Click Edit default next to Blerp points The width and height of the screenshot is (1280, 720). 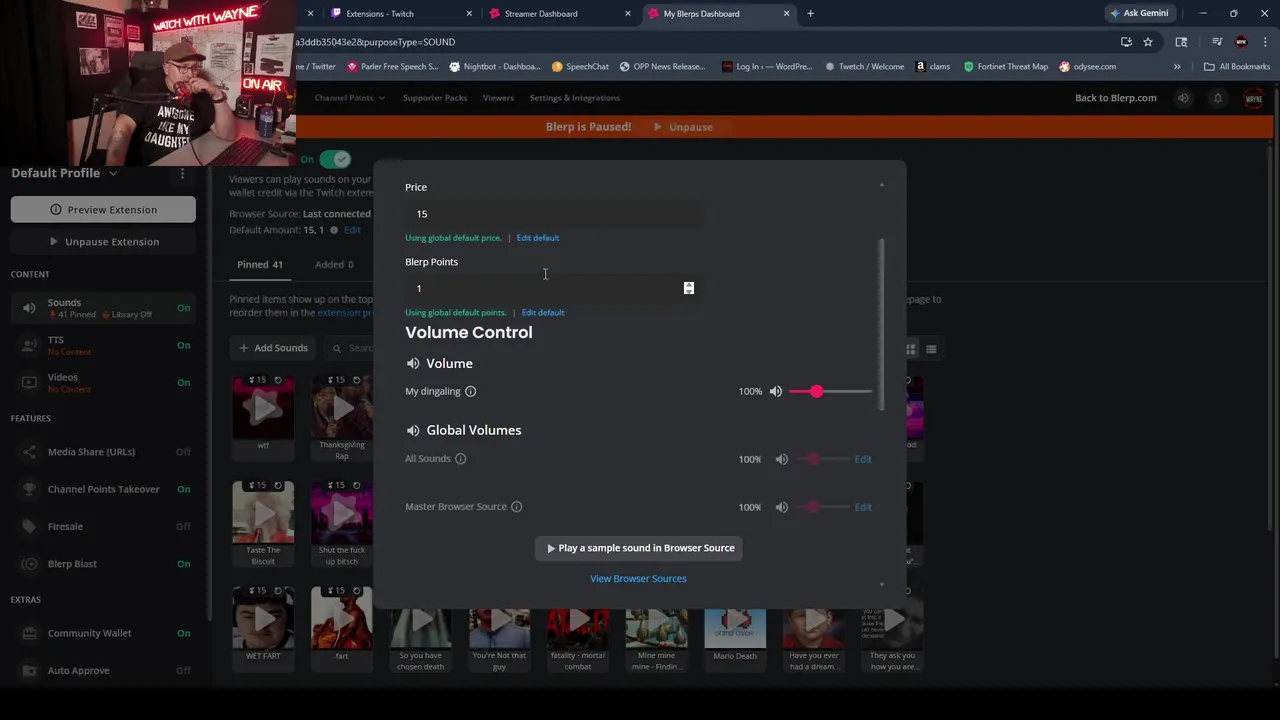[543, 313]
